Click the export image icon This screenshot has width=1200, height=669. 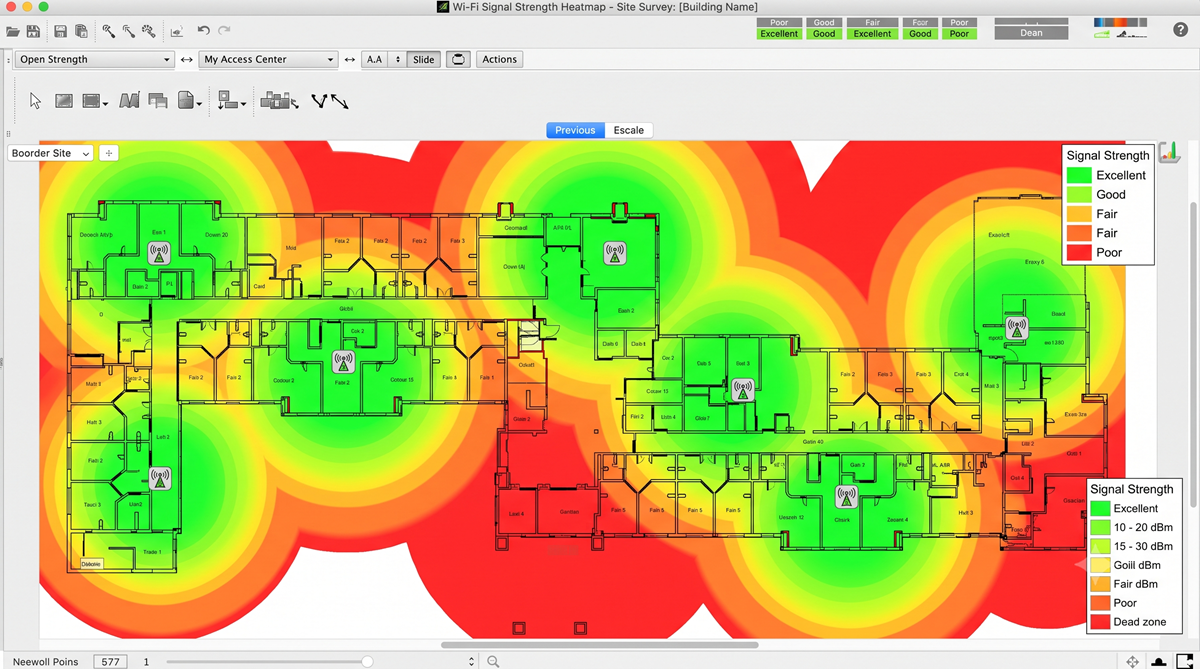177,32
